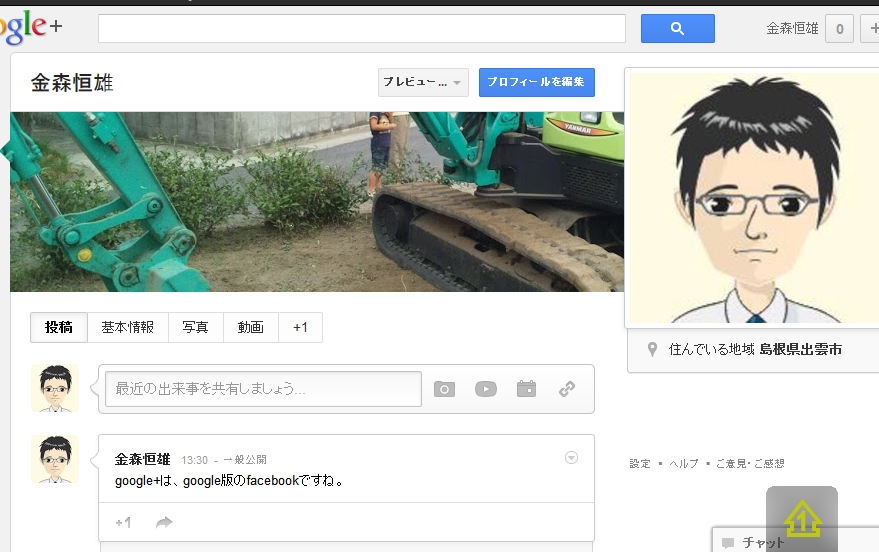The image size is (879, 552).
Task: Insert a link using the chain icon
Action: [567, 389]
